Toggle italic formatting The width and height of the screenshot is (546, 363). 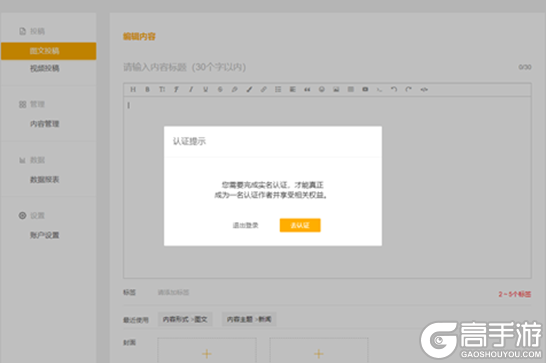191,90
